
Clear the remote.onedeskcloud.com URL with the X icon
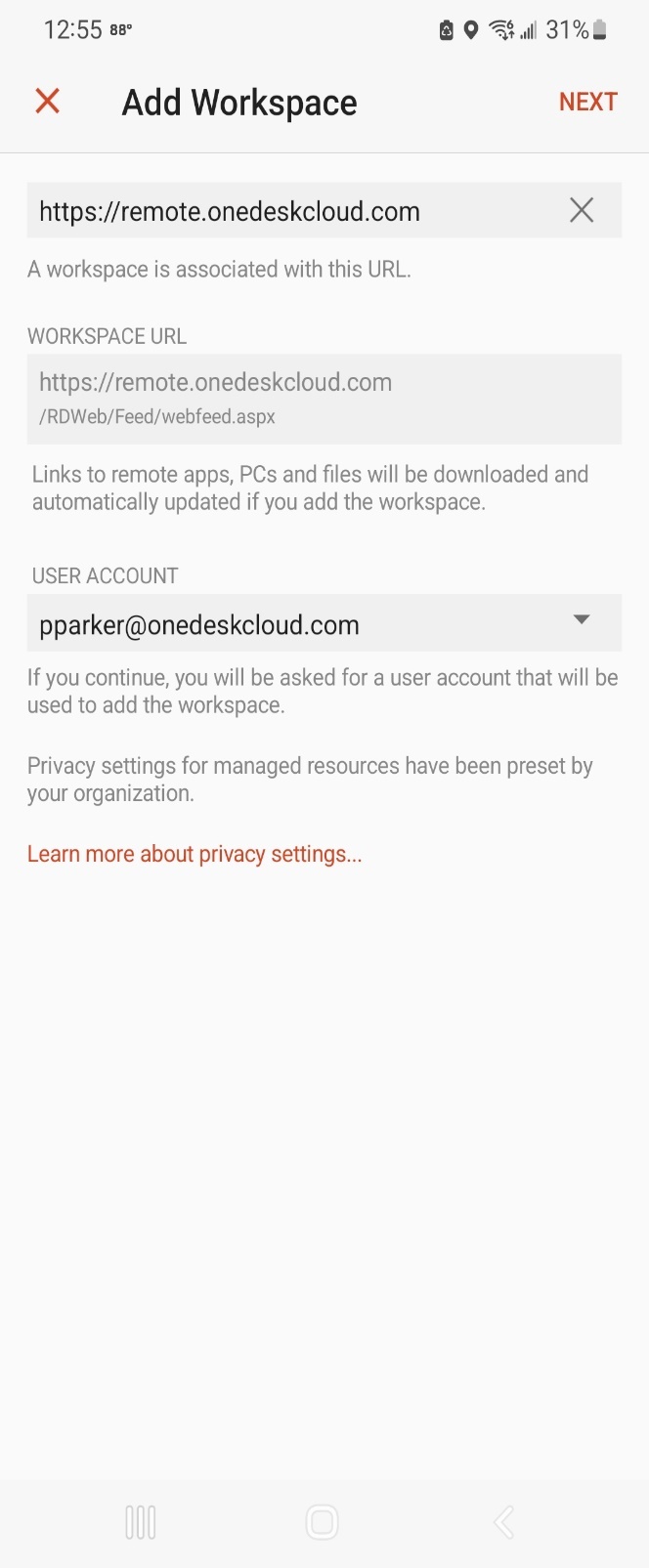582,210
